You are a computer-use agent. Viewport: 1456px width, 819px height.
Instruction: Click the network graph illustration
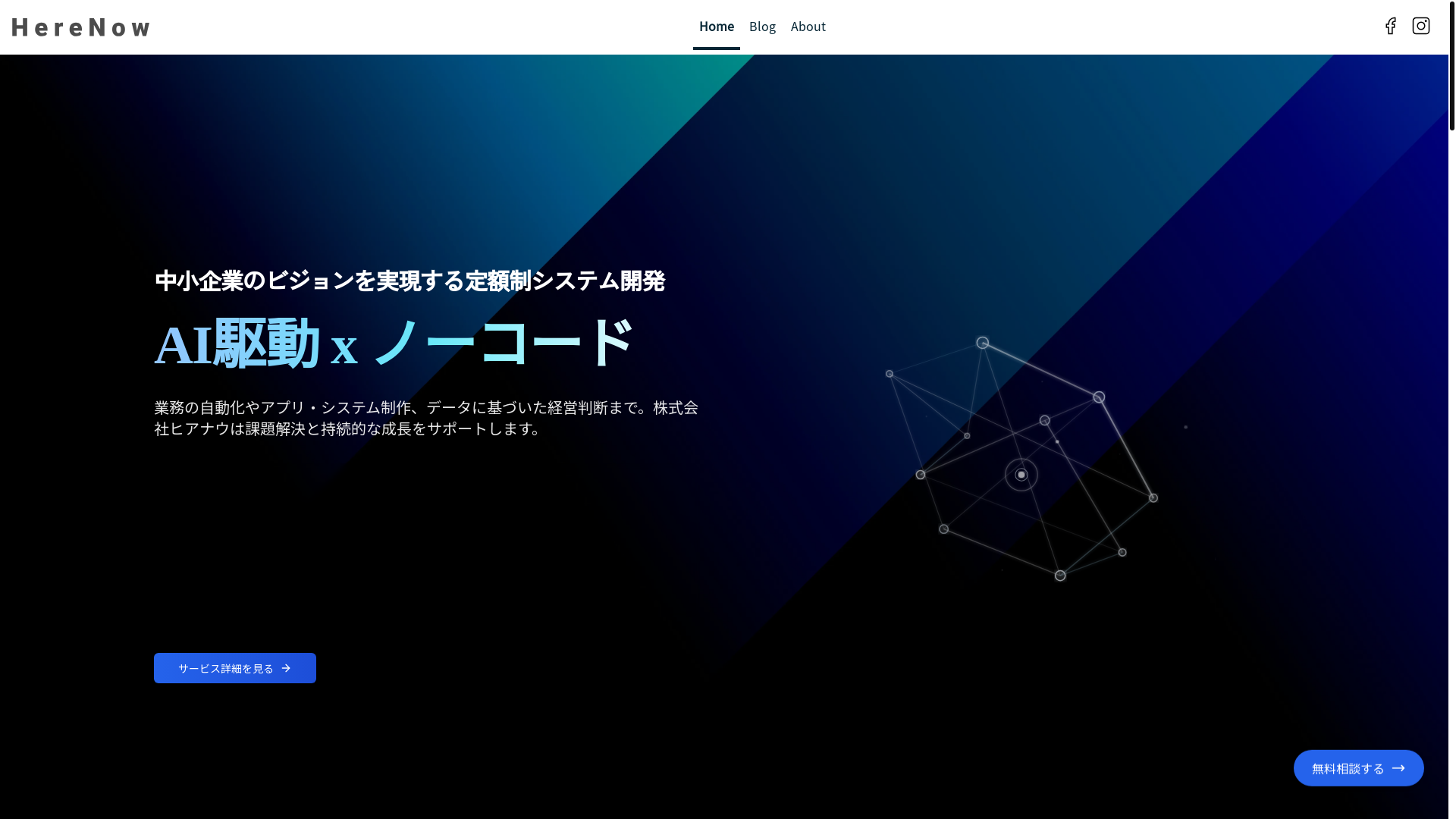1021,459
